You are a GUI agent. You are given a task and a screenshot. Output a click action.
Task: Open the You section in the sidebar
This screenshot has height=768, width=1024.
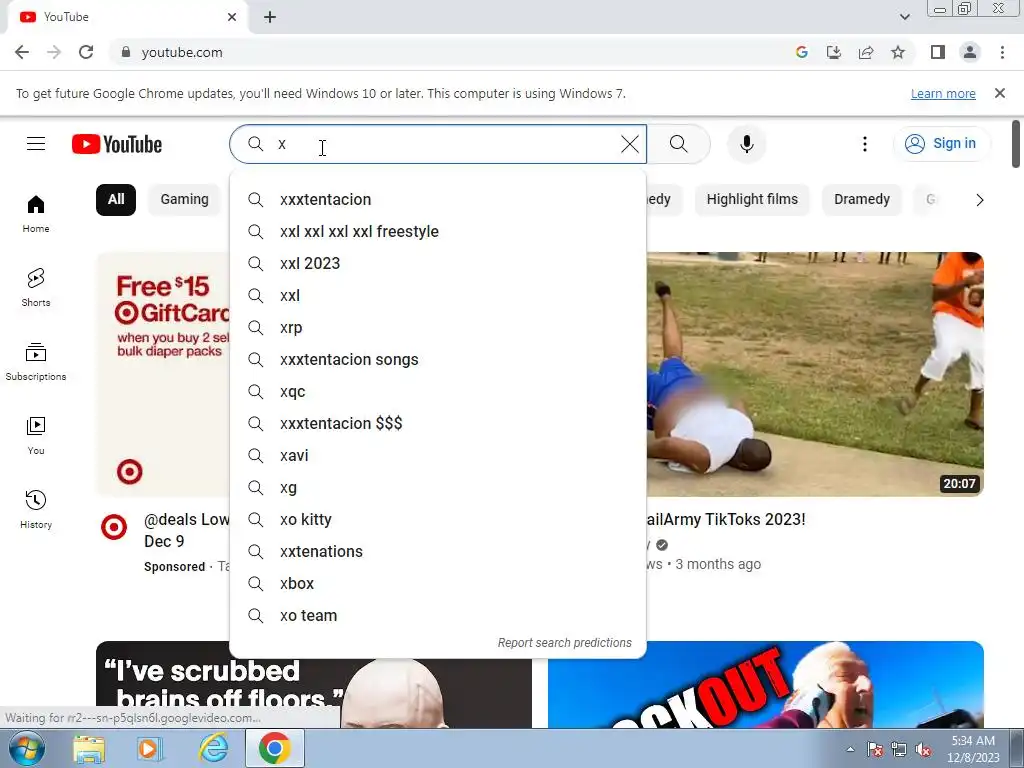click(36, 436)
